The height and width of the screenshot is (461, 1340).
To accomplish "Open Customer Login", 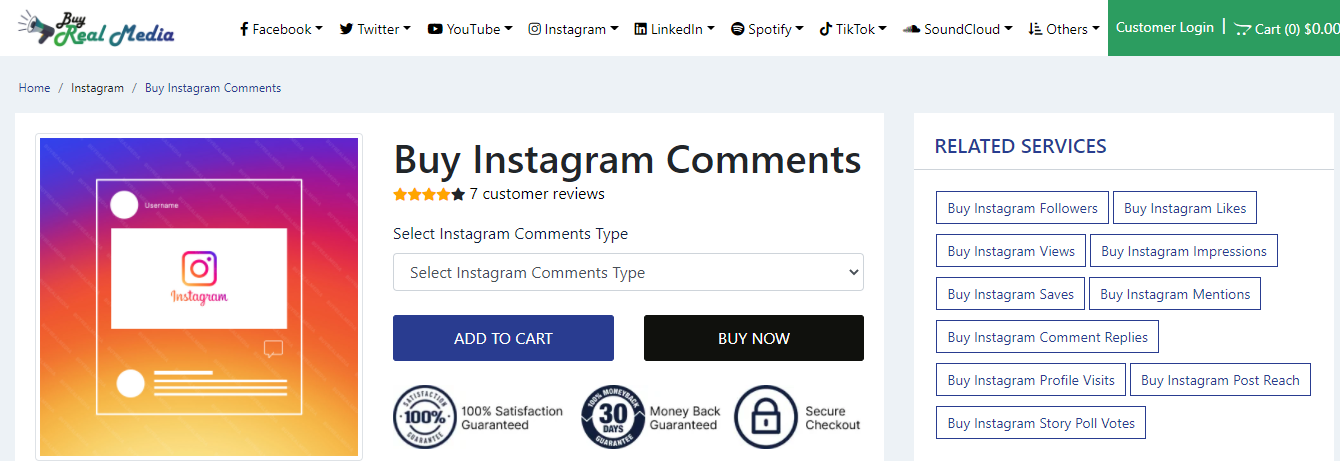I will coord(1164,28).
